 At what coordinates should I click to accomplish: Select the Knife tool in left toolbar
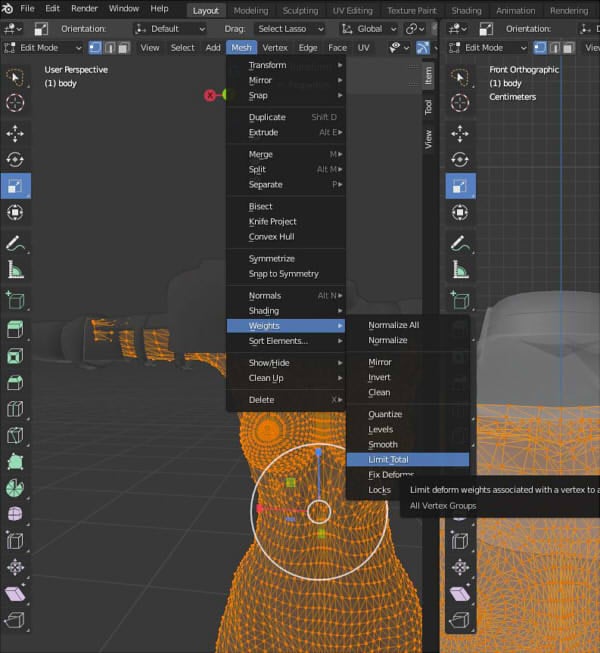(x=15, y=436)
